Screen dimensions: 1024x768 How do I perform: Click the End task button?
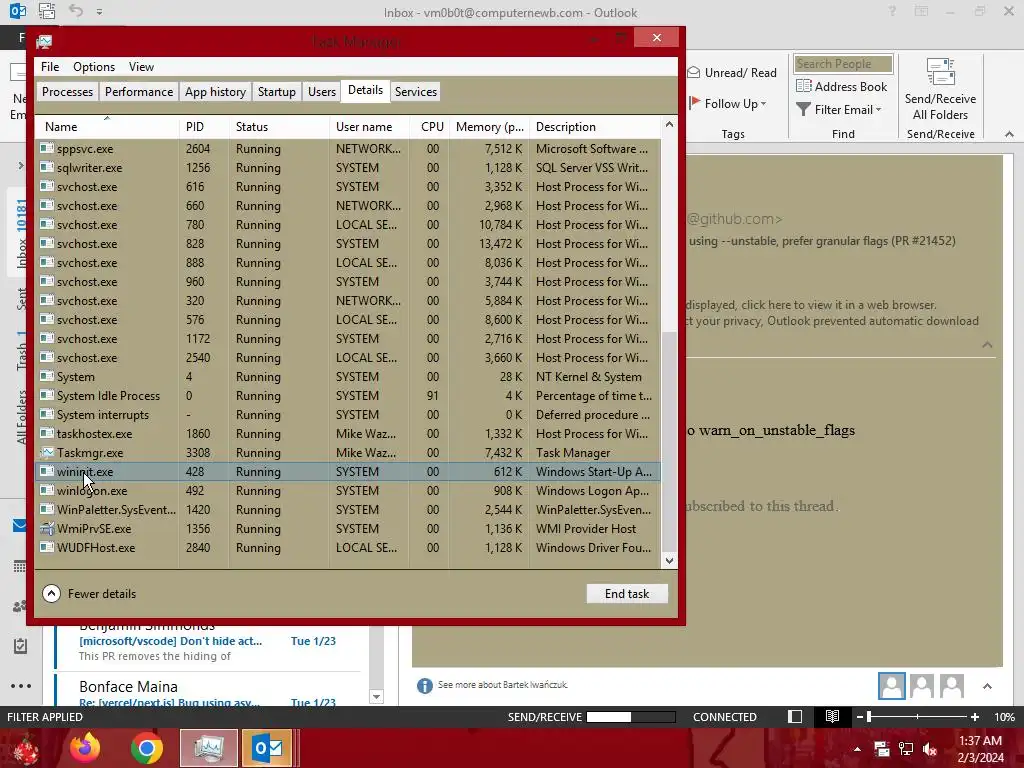click(627, 594)
